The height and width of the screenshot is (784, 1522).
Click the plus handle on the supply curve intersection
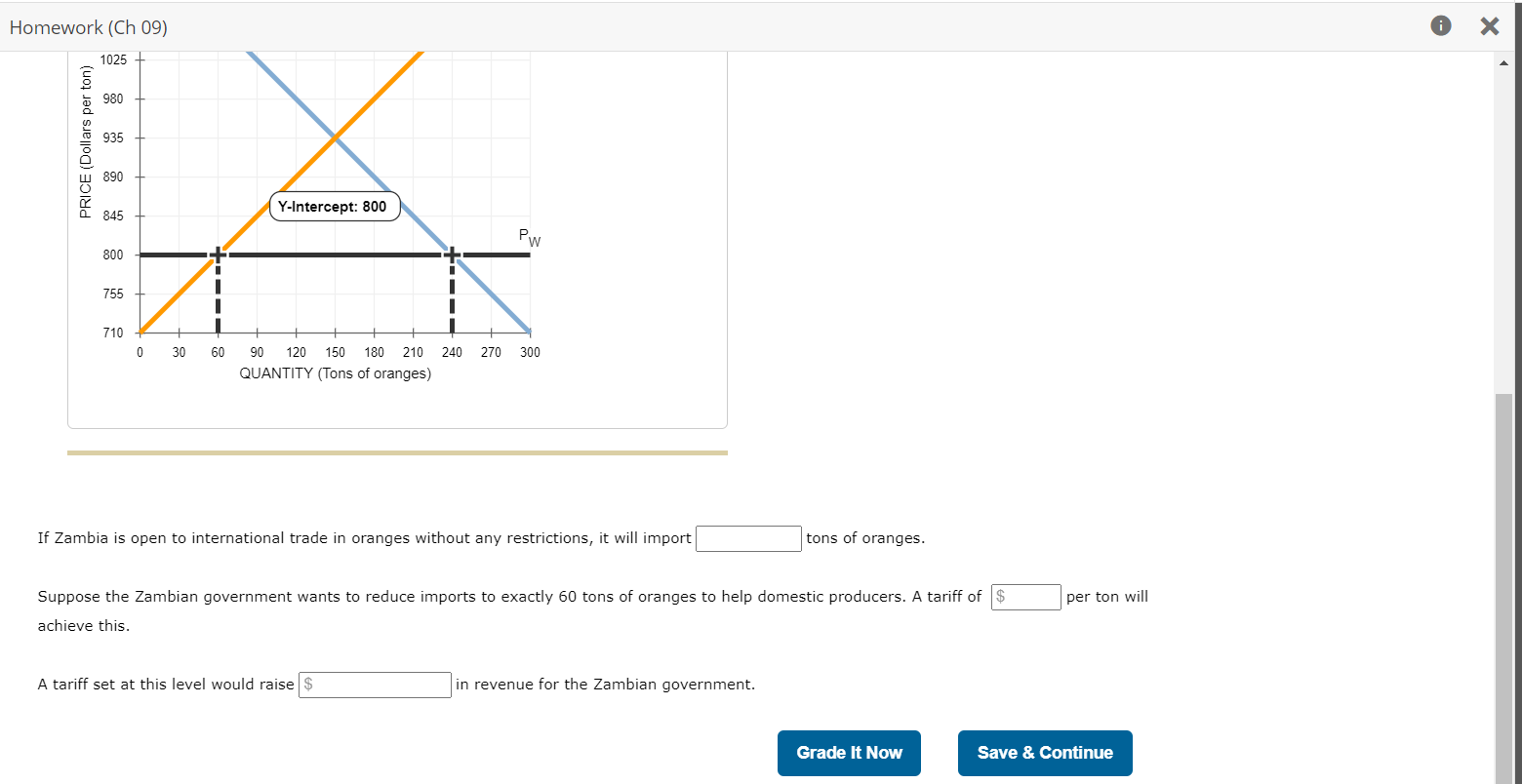point(218,254)
